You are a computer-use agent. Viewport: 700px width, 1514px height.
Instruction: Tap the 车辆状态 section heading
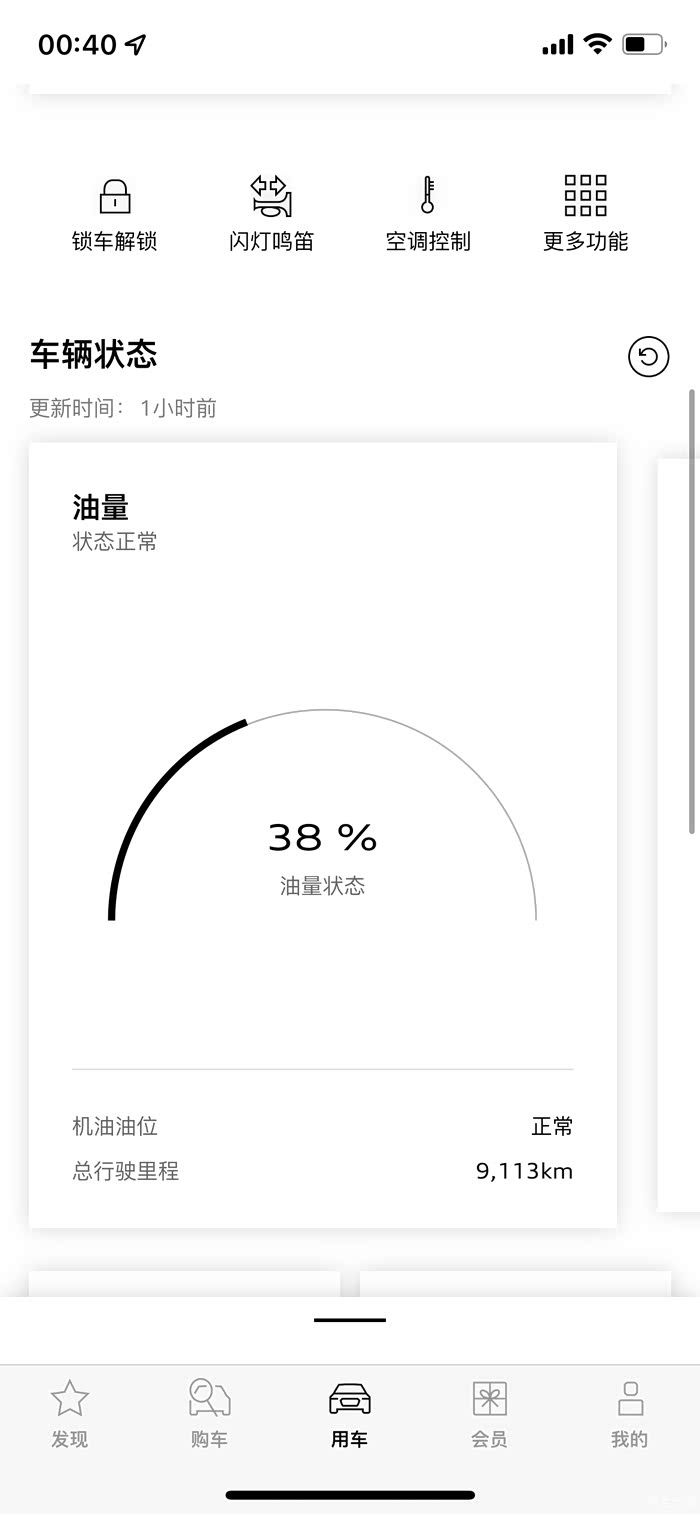click(x=94, y=355)
